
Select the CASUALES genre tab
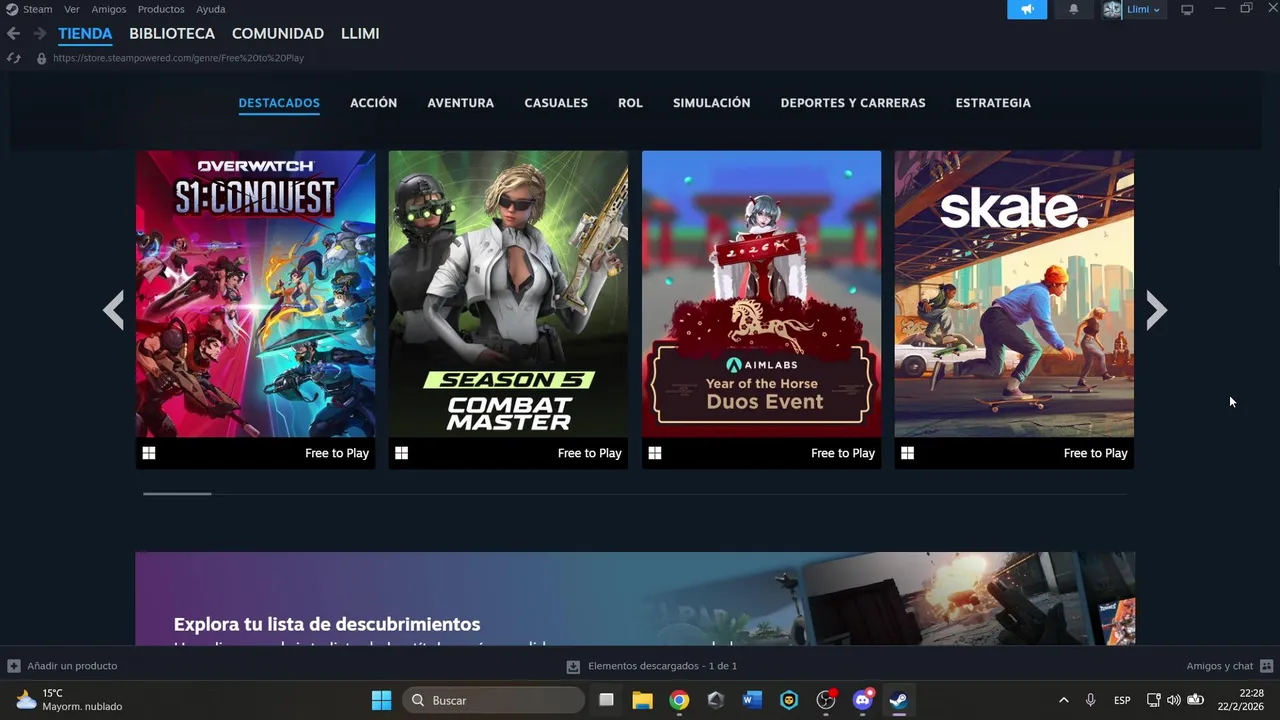point(556,103)
